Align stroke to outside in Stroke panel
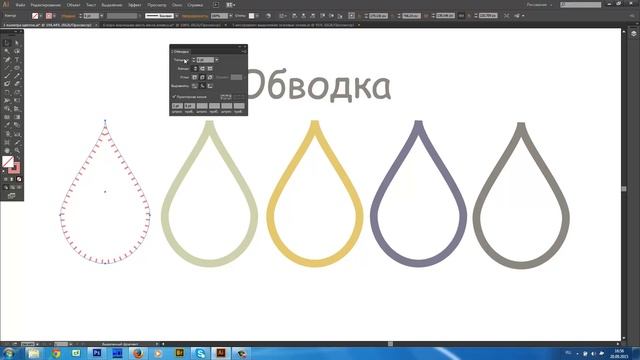Image resolution: width=640 pixels, height=360 pixels. 210,86
